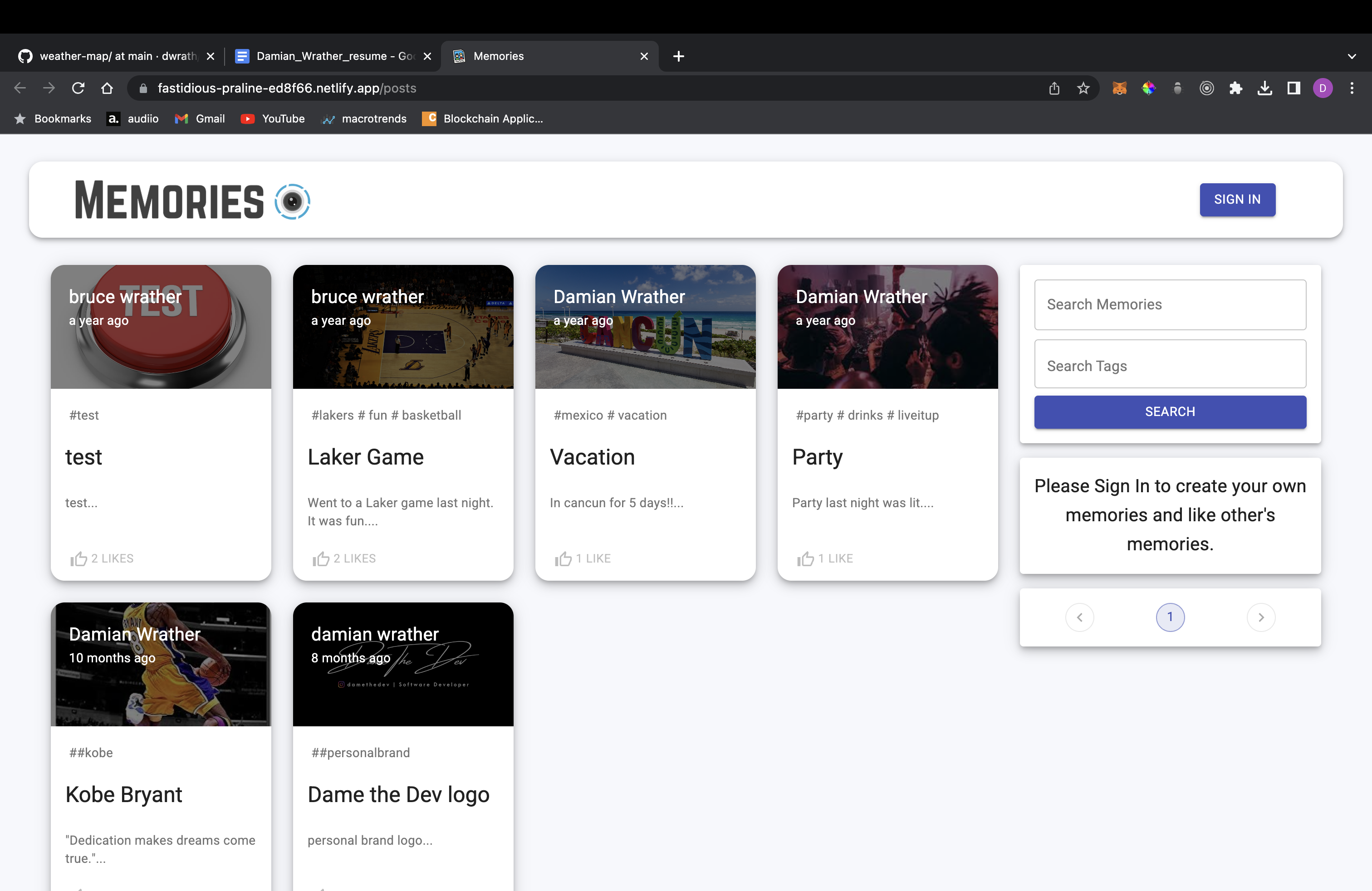Open the downloads icon in the toolbar
Image resolution: width=1372 pixels, height=891 pixels.
tap(1265, 88)
